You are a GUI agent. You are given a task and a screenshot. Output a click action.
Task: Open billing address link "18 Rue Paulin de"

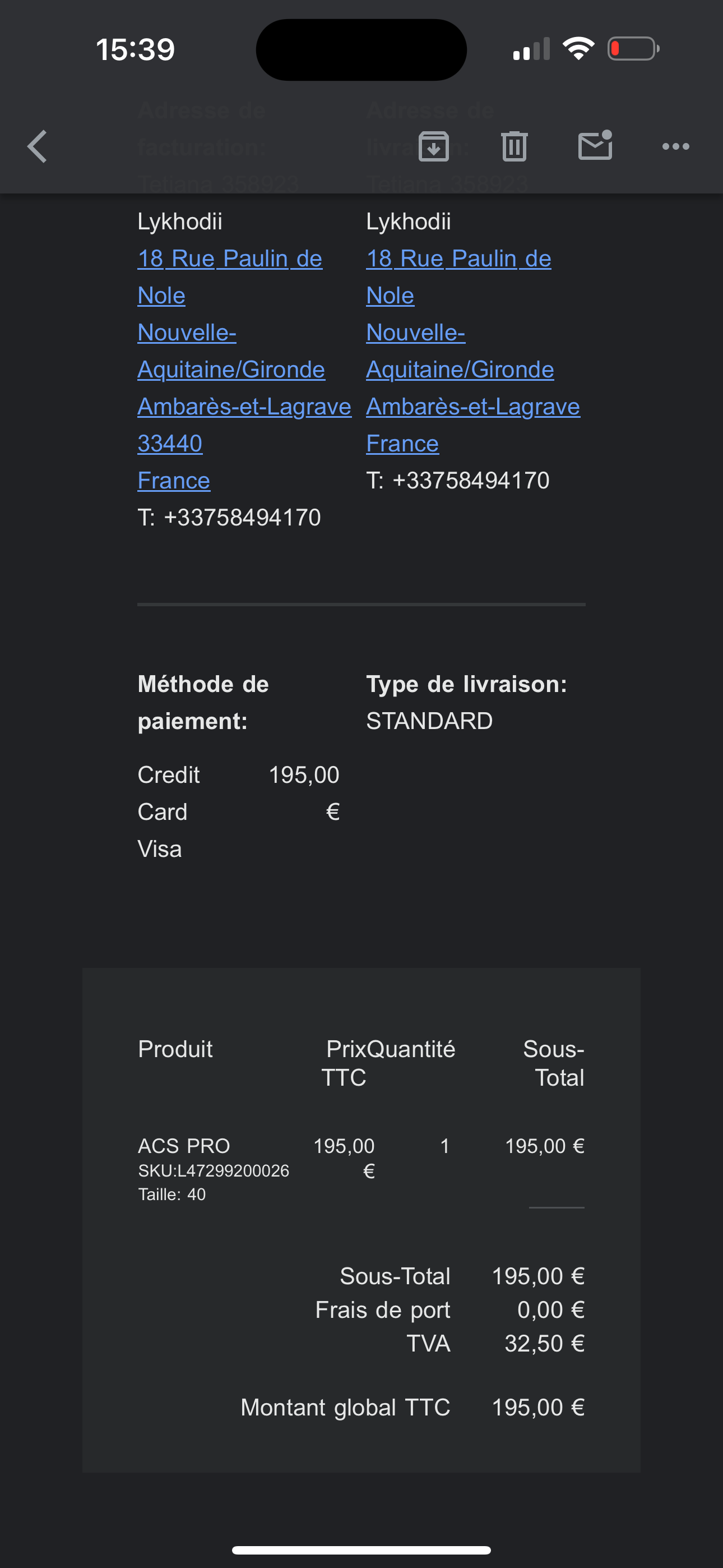click(x=229, y=259)
